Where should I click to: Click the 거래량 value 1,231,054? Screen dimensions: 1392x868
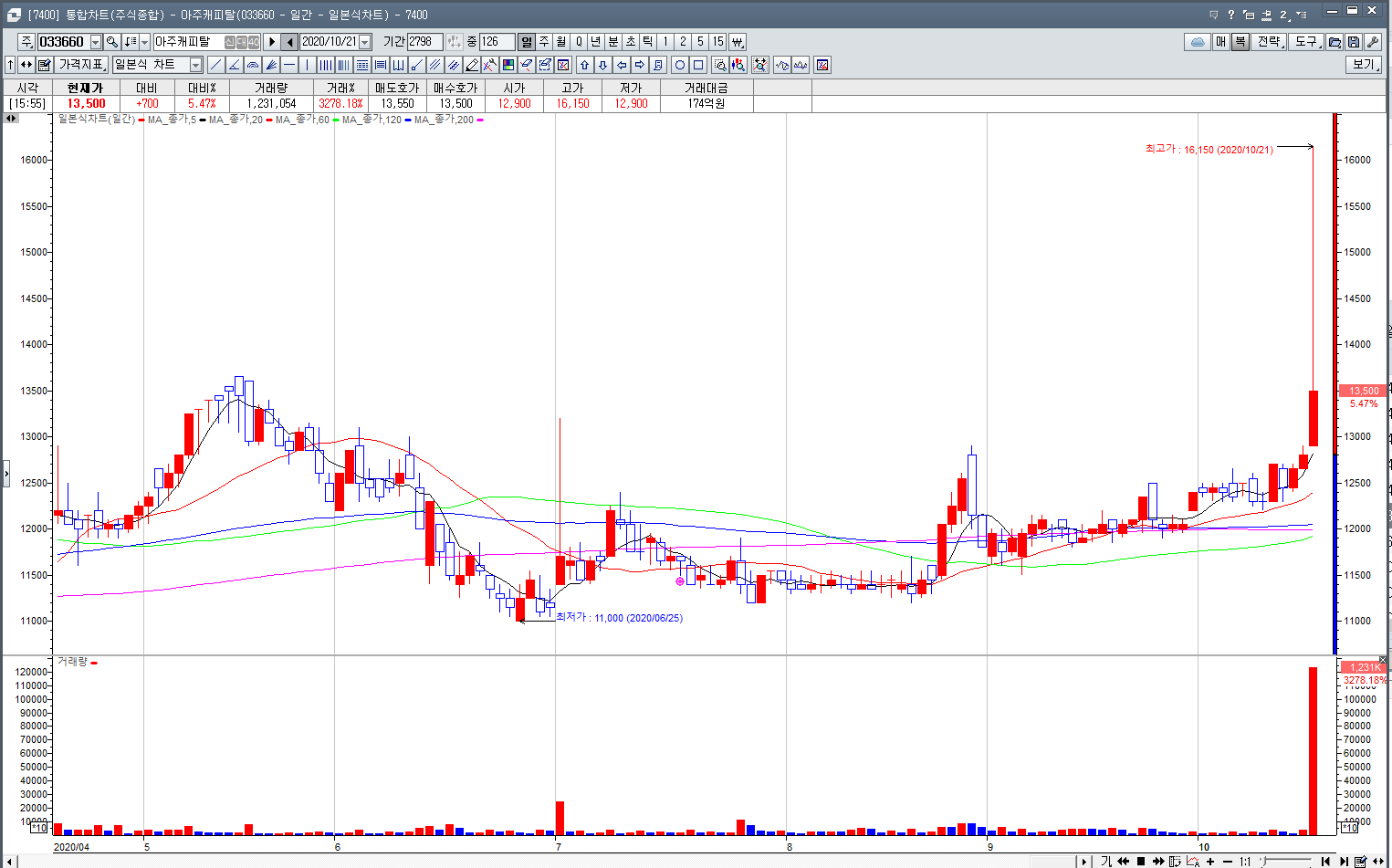coord(271,104)
